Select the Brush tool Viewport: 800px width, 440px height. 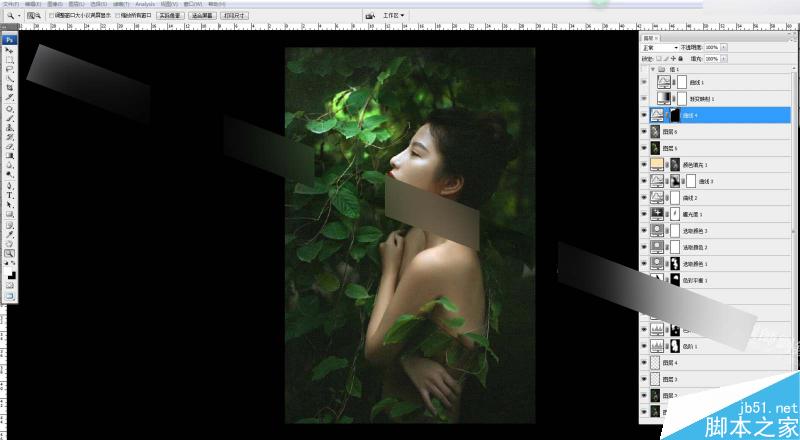[9, 118]
